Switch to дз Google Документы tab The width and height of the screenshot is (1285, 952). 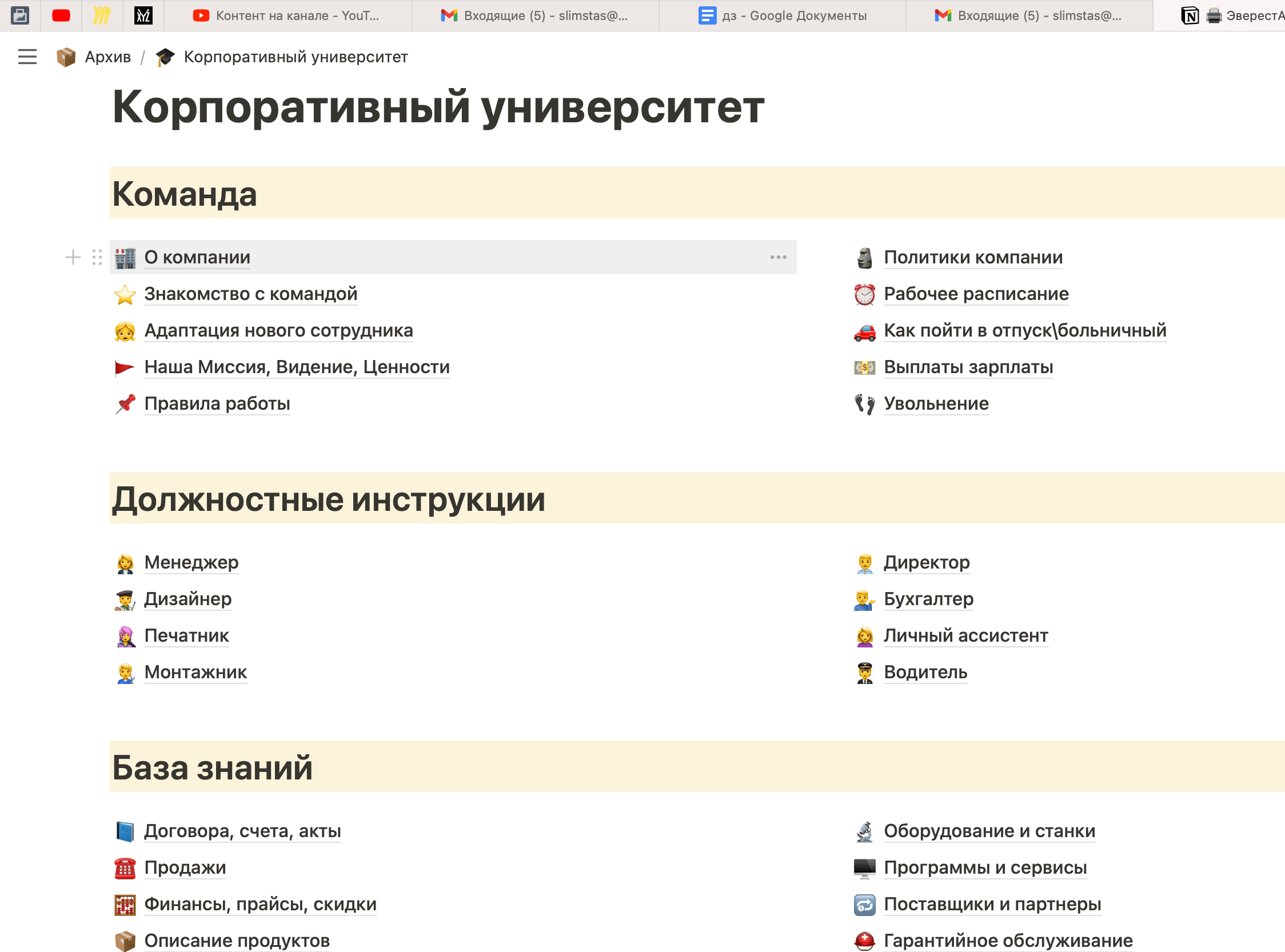pos(783,15)
